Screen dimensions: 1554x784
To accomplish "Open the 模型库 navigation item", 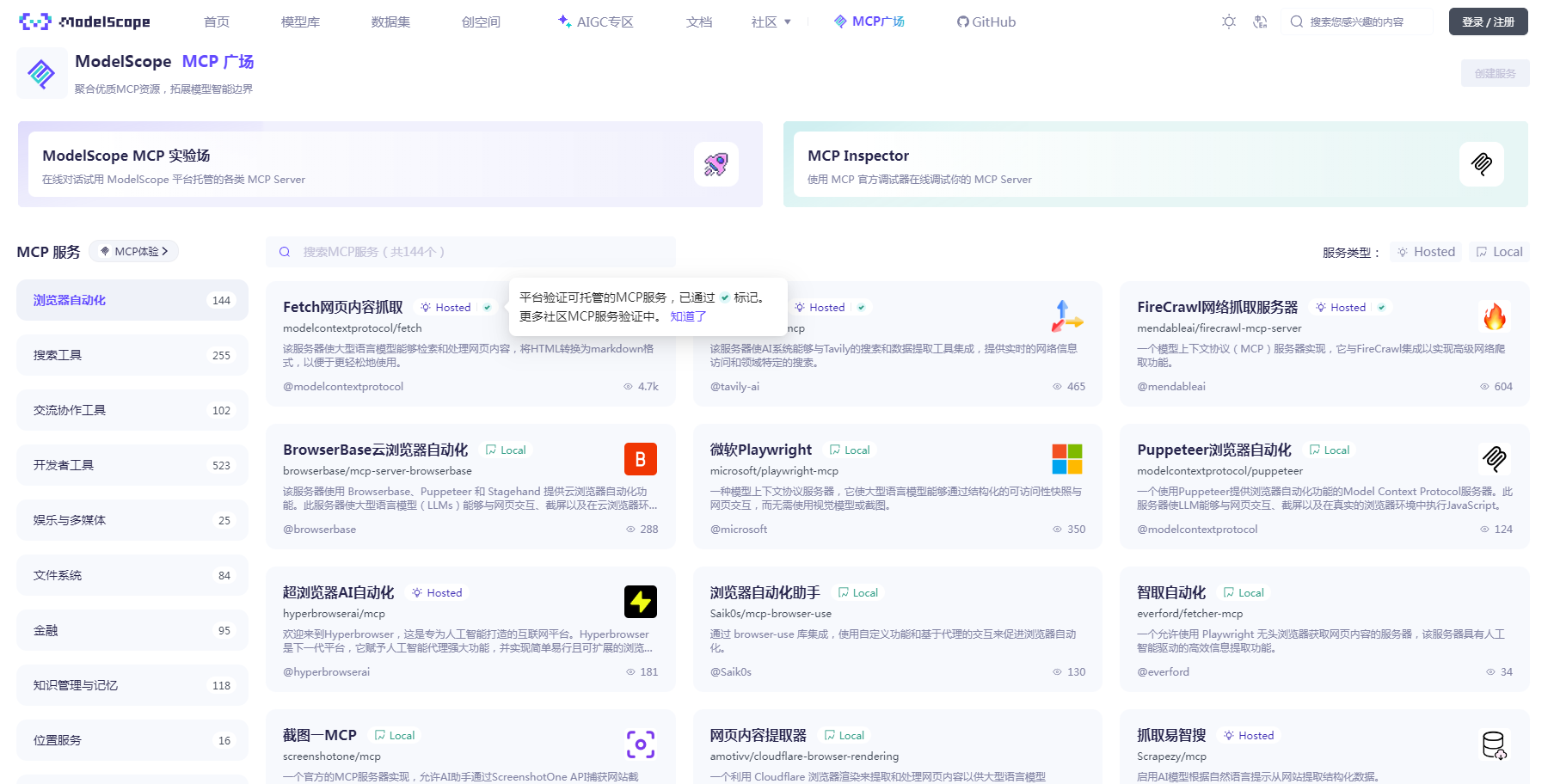I will click(x=300, y=21).
